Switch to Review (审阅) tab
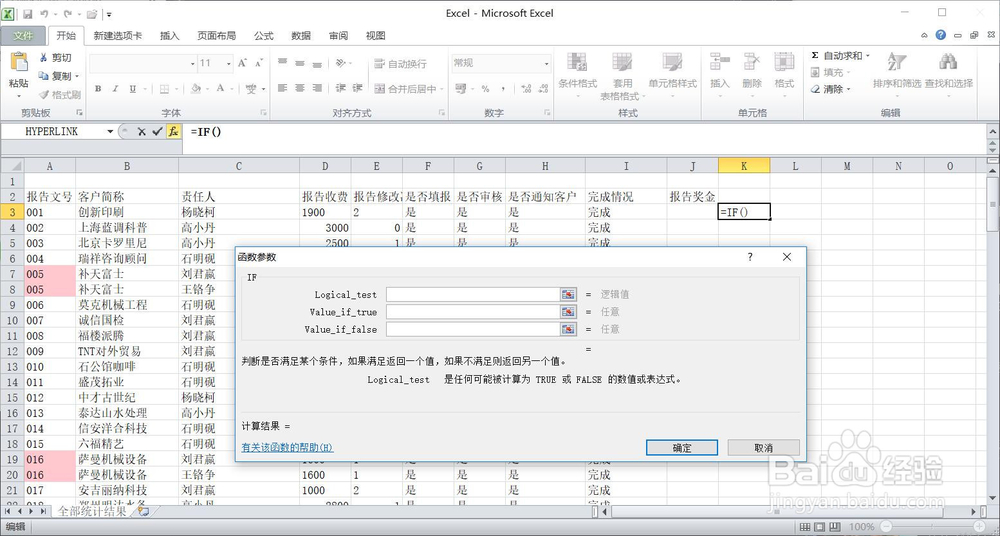 (x=339, y=36)
